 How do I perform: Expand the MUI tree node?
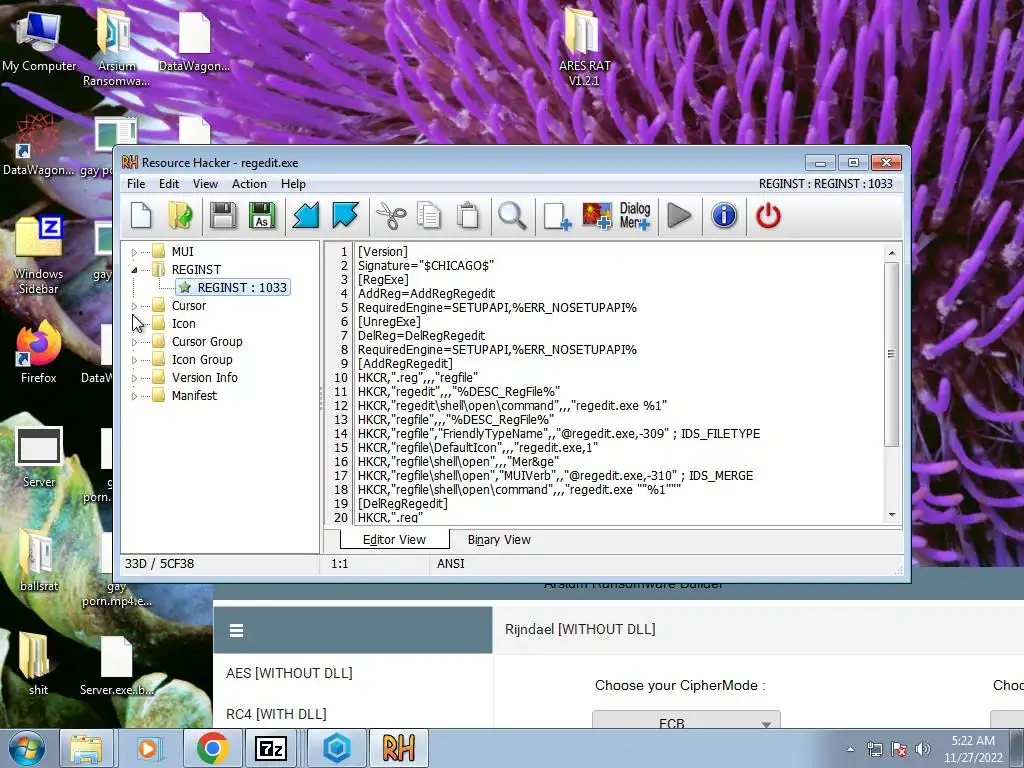[x=135, y=252]
